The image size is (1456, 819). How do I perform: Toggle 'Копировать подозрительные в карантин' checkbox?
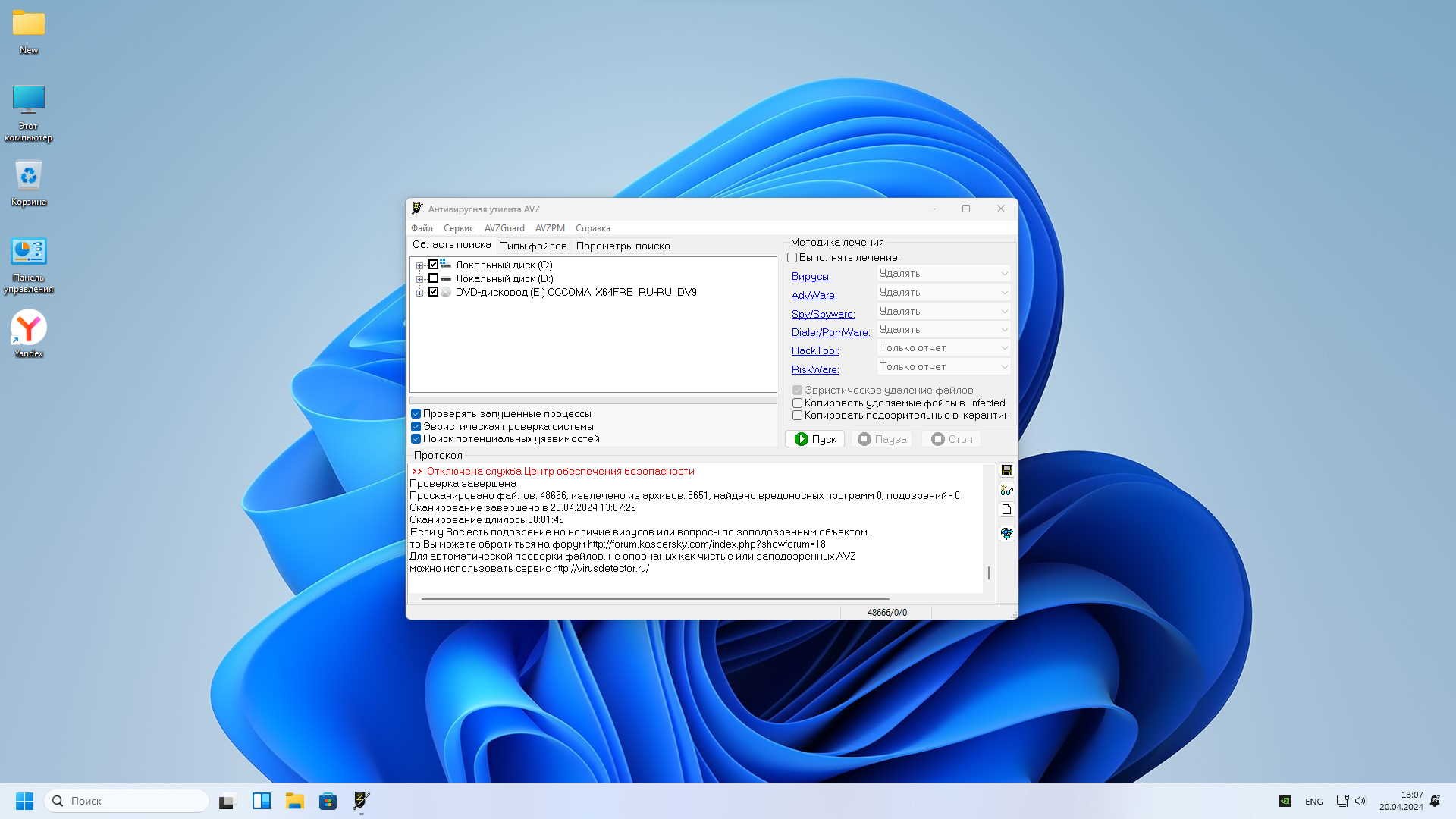tap(797, 416)
